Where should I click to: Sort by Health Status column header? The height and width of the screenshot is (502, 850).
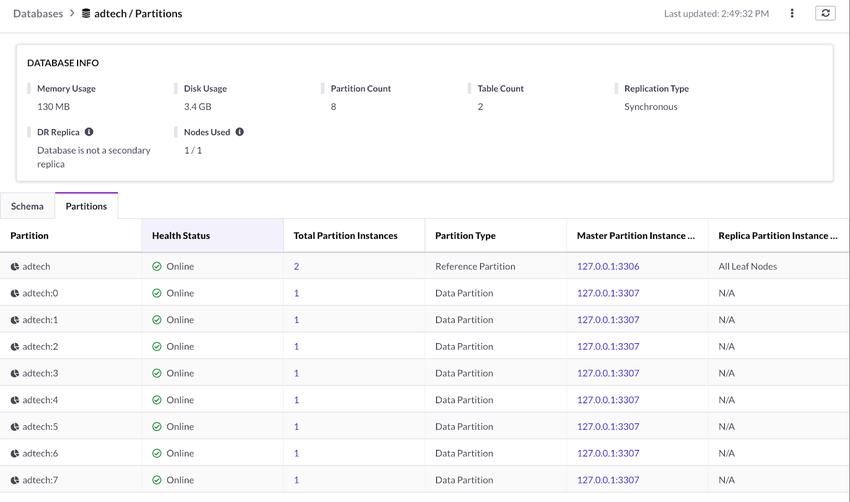click(181, 236)
